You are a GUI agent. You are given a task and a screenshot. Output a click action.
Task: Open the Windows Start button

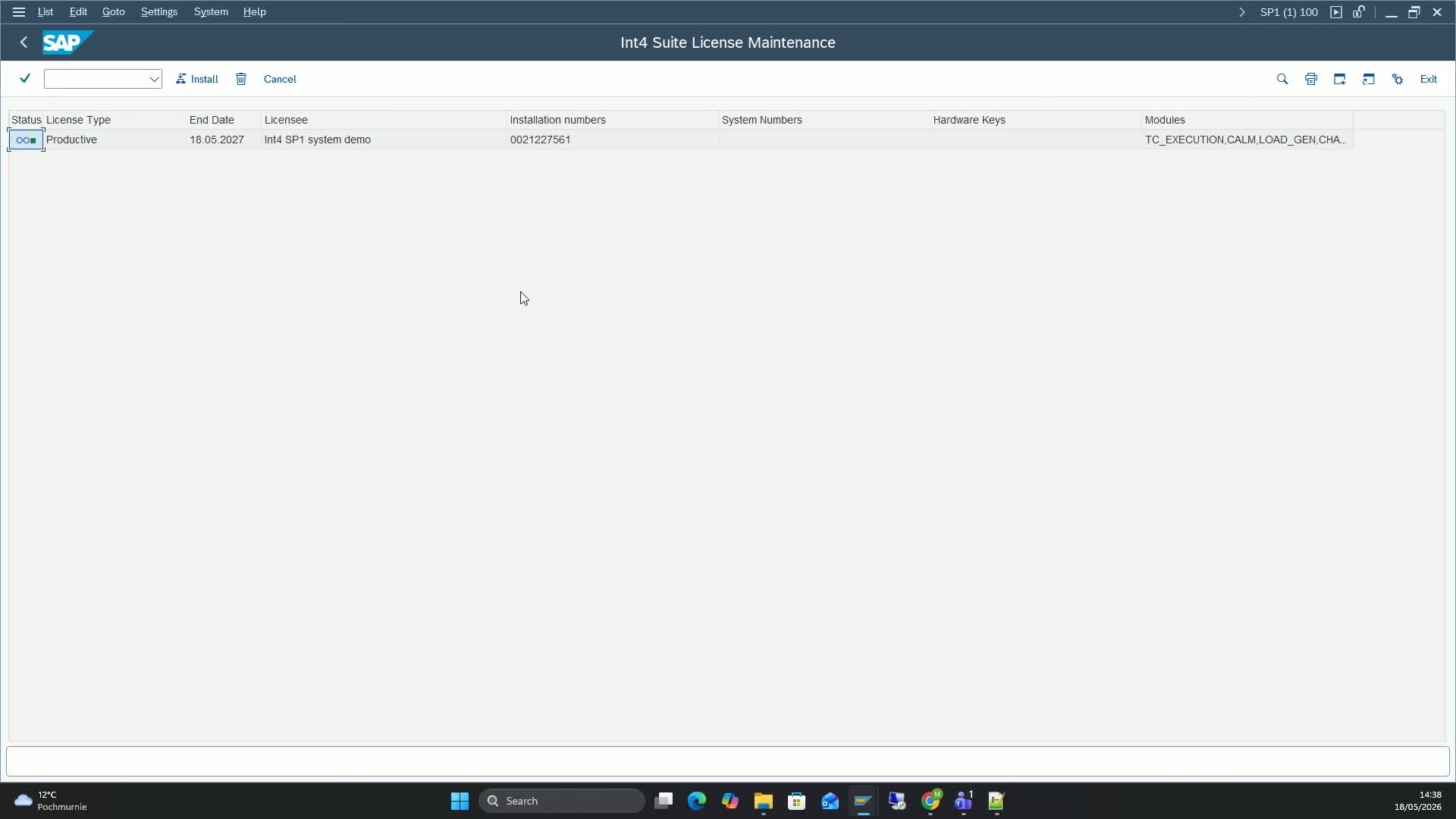point(460,801)
